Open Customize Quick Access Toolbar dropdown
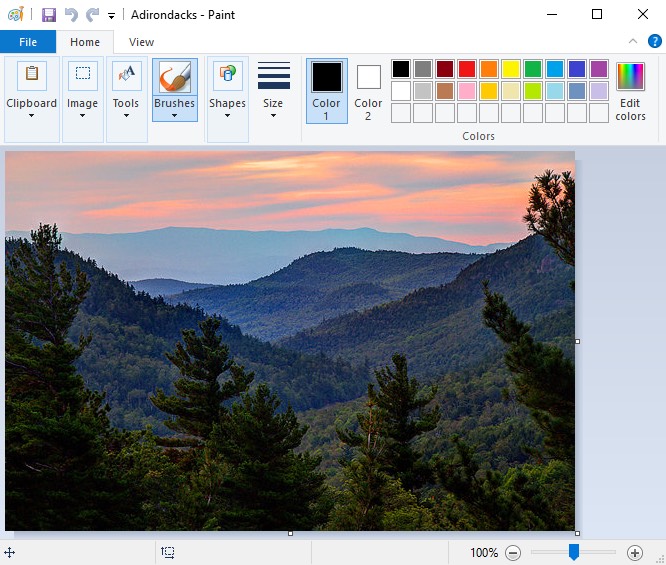This screenshot has height=565, width=666. 111,16
